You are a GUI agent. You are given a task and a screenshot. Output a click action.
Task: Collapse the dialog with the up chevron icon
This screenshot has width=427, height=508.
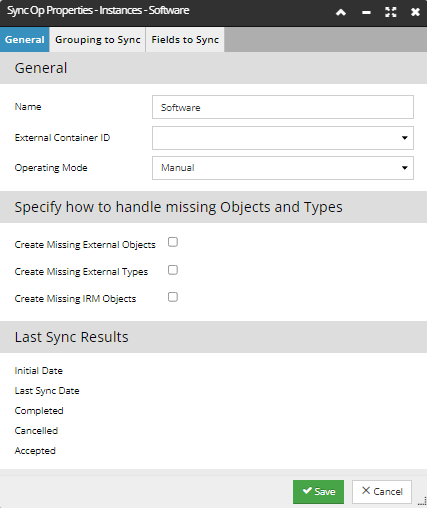coord(341,13)
